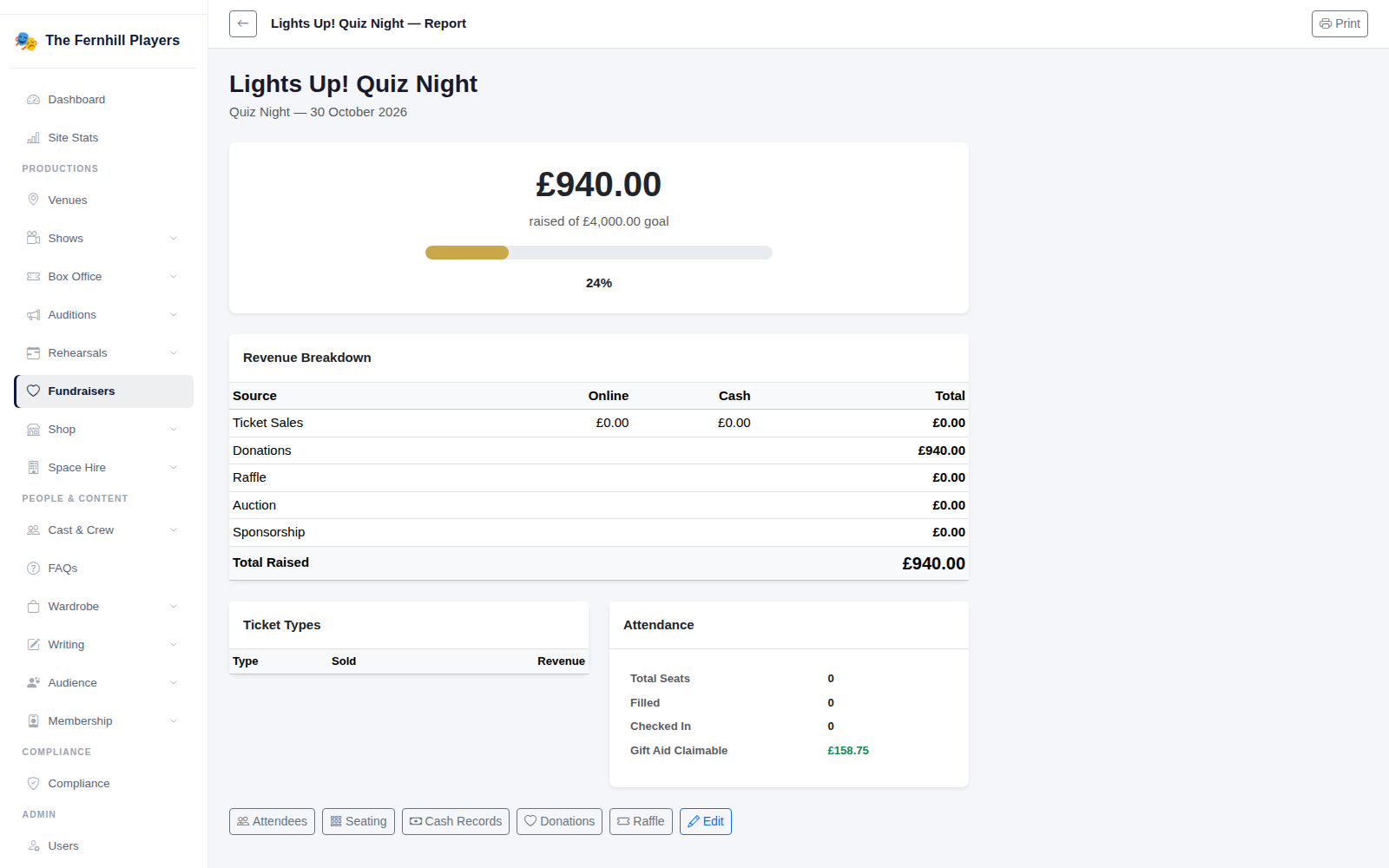1389x868 pixels.
Task: Expand the Shows submenu chevron
Action: click(174, 239)
